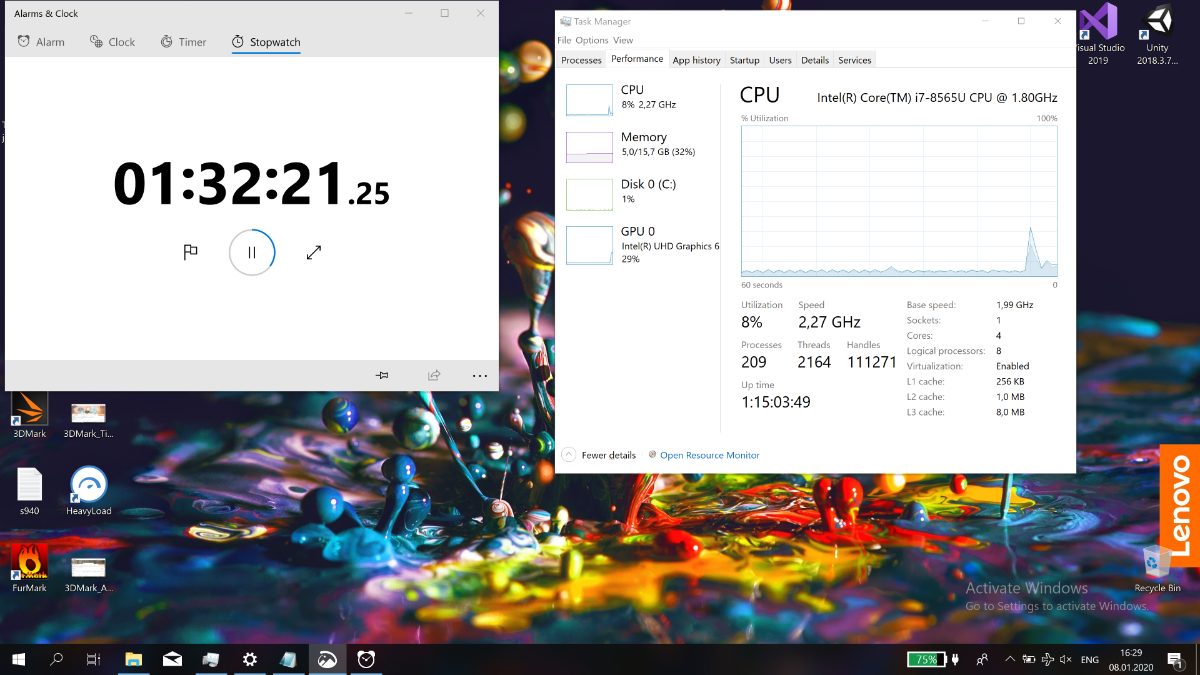Open Settings gear in the taskbar
This screenshot has height=675, width=1200.
[x=250, y=659]
